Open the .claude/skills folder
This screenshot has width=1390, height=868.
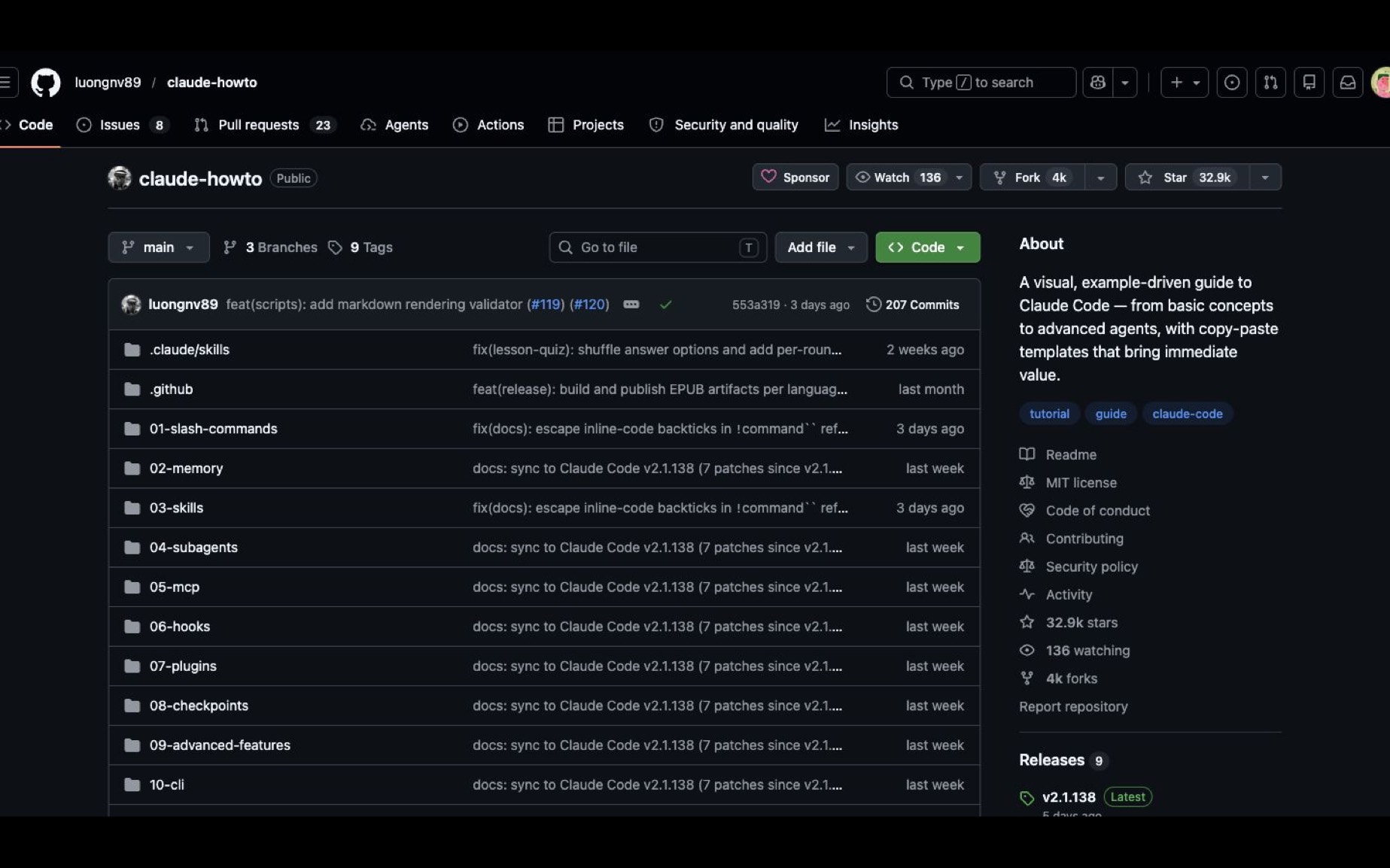pyautogui.click(x=190, y=350)
